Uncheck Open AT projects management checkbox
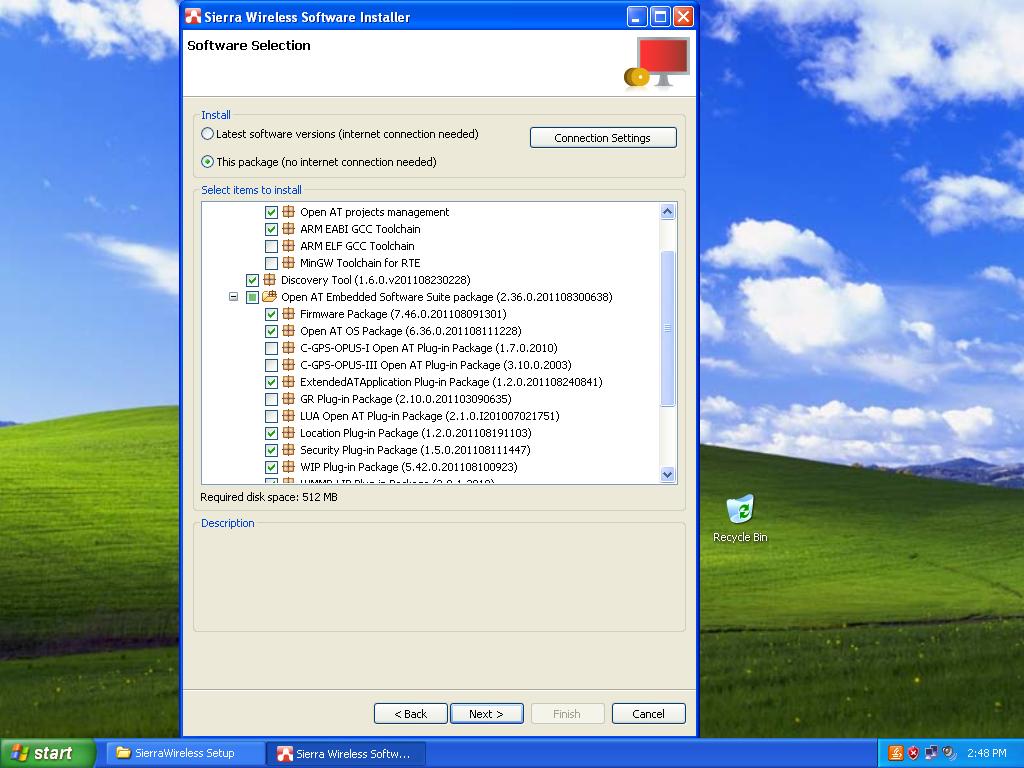 [271, 212]
